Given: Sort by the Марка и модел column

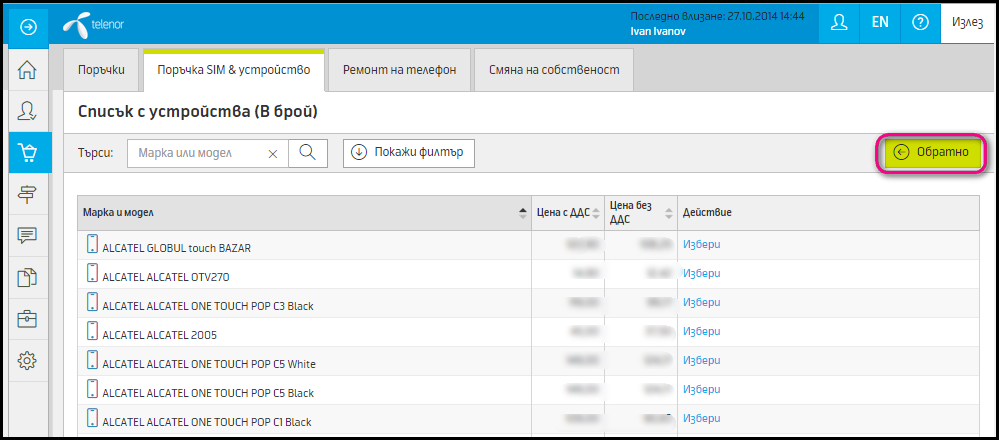Looking at the screenshot, I should 305,213.
